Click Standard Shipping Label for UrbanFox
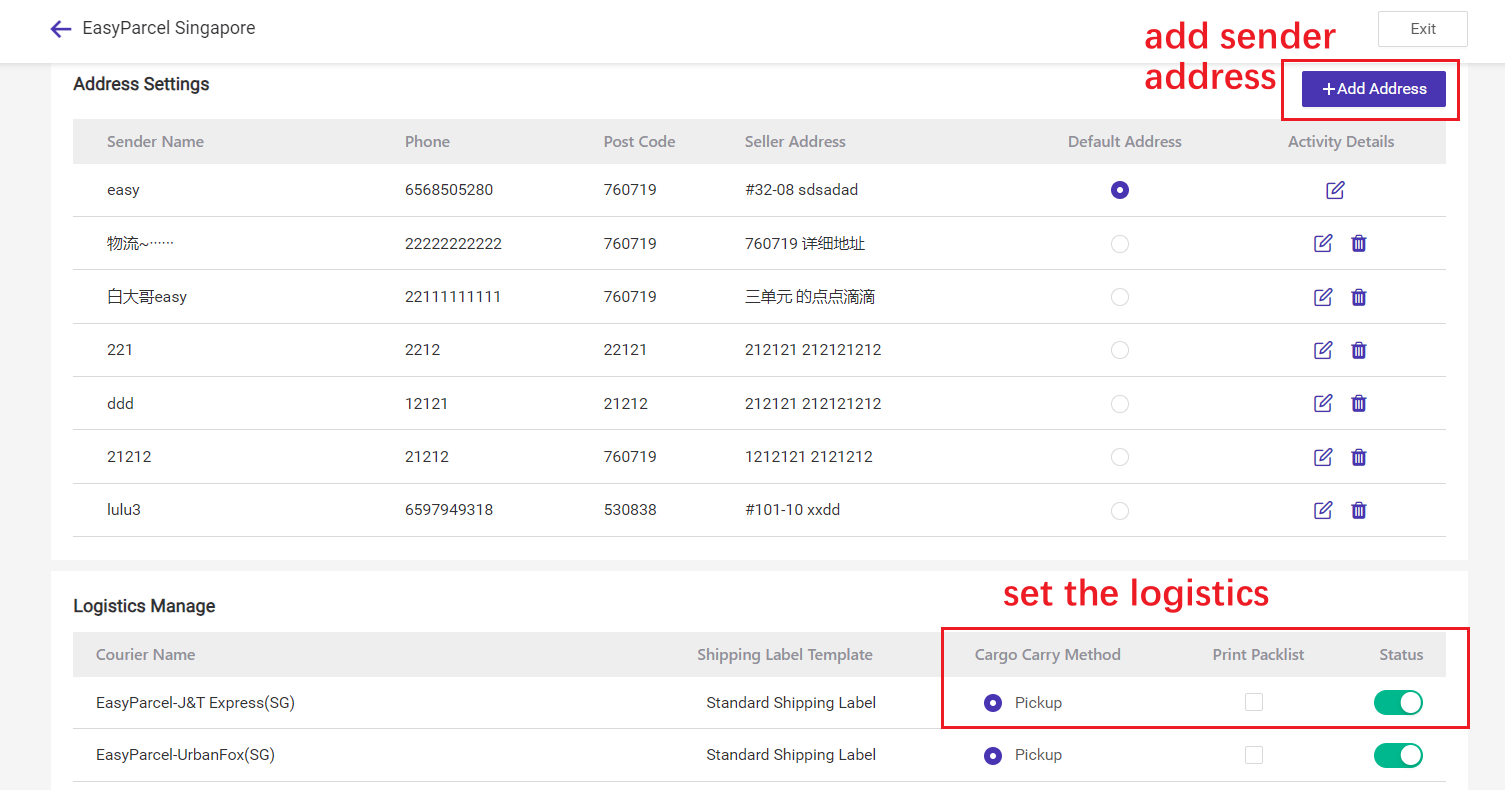The height and width of the screenshot is (790, 1505). [x=791, y=755]
